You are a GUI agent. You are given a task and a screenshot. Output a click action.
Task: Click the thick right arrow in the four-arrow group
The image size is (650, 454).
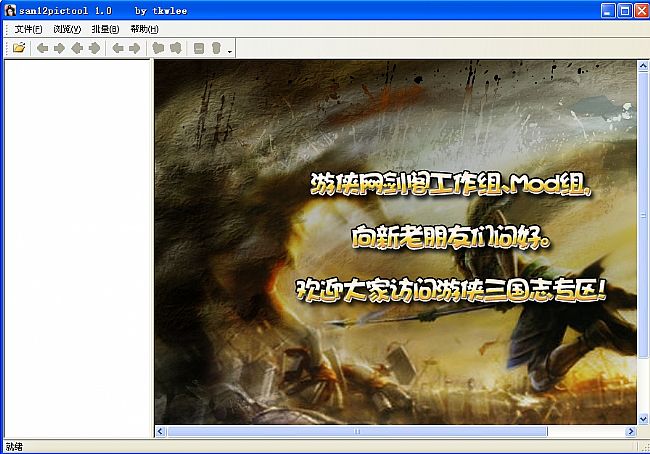pyautogui.click(x=94, y=48)
